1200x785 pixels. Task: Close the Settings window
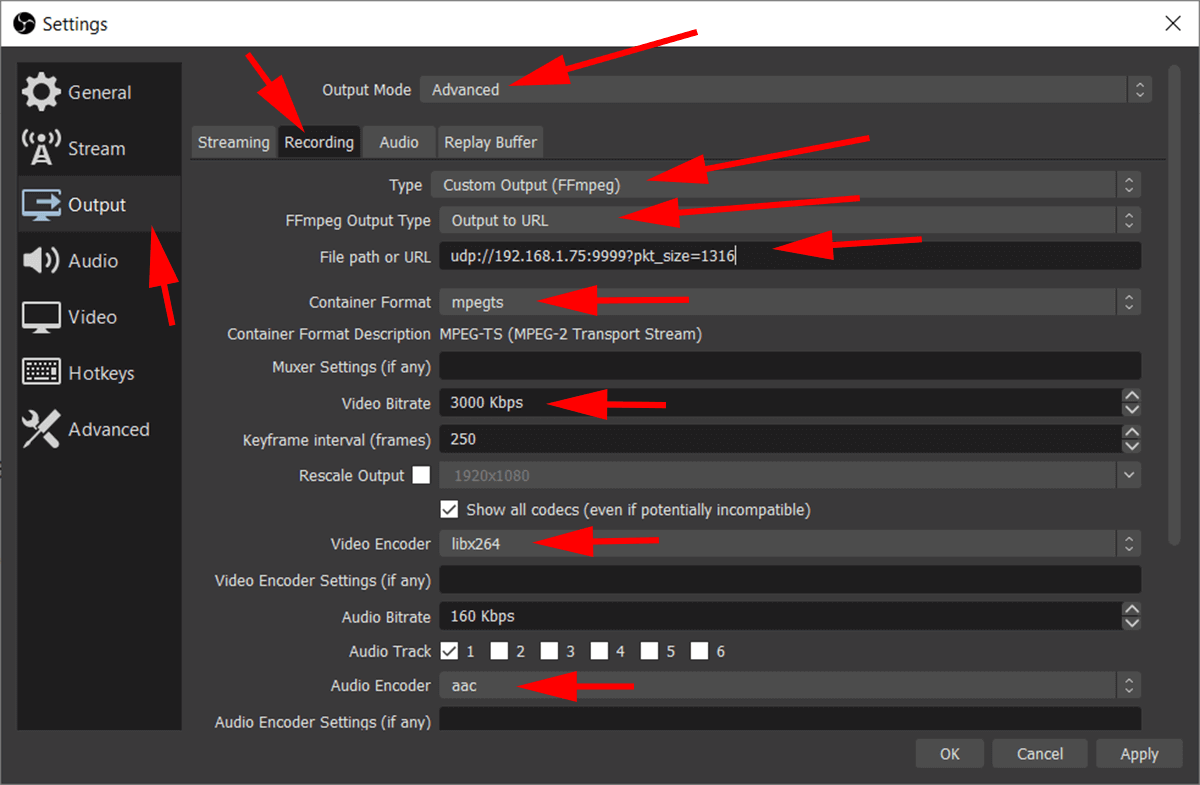pyautogui.click(x=1173, y=24)
